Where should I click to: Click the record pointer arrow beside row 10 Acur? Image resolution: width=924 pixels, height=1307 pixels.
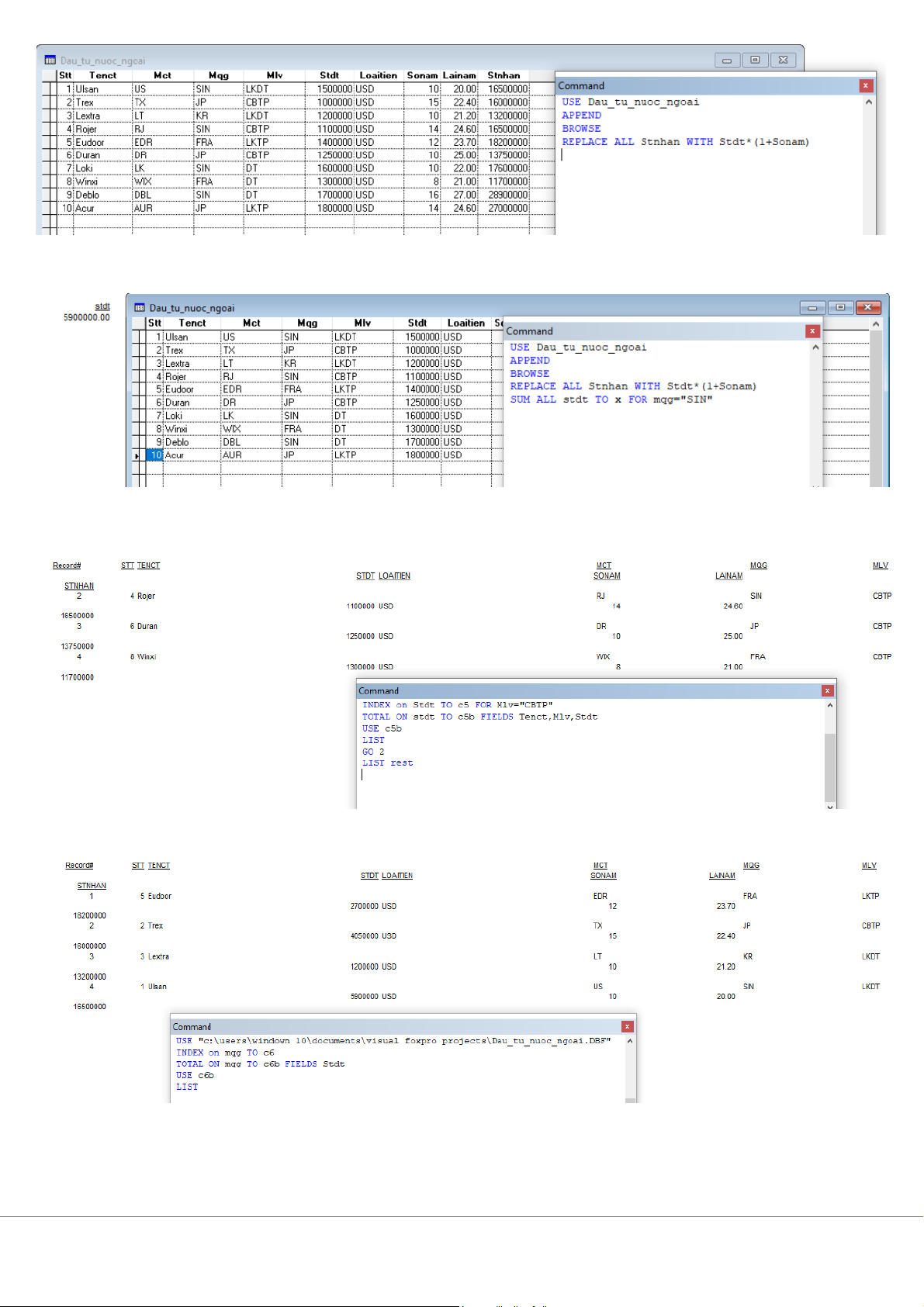(x=138, y=456)
